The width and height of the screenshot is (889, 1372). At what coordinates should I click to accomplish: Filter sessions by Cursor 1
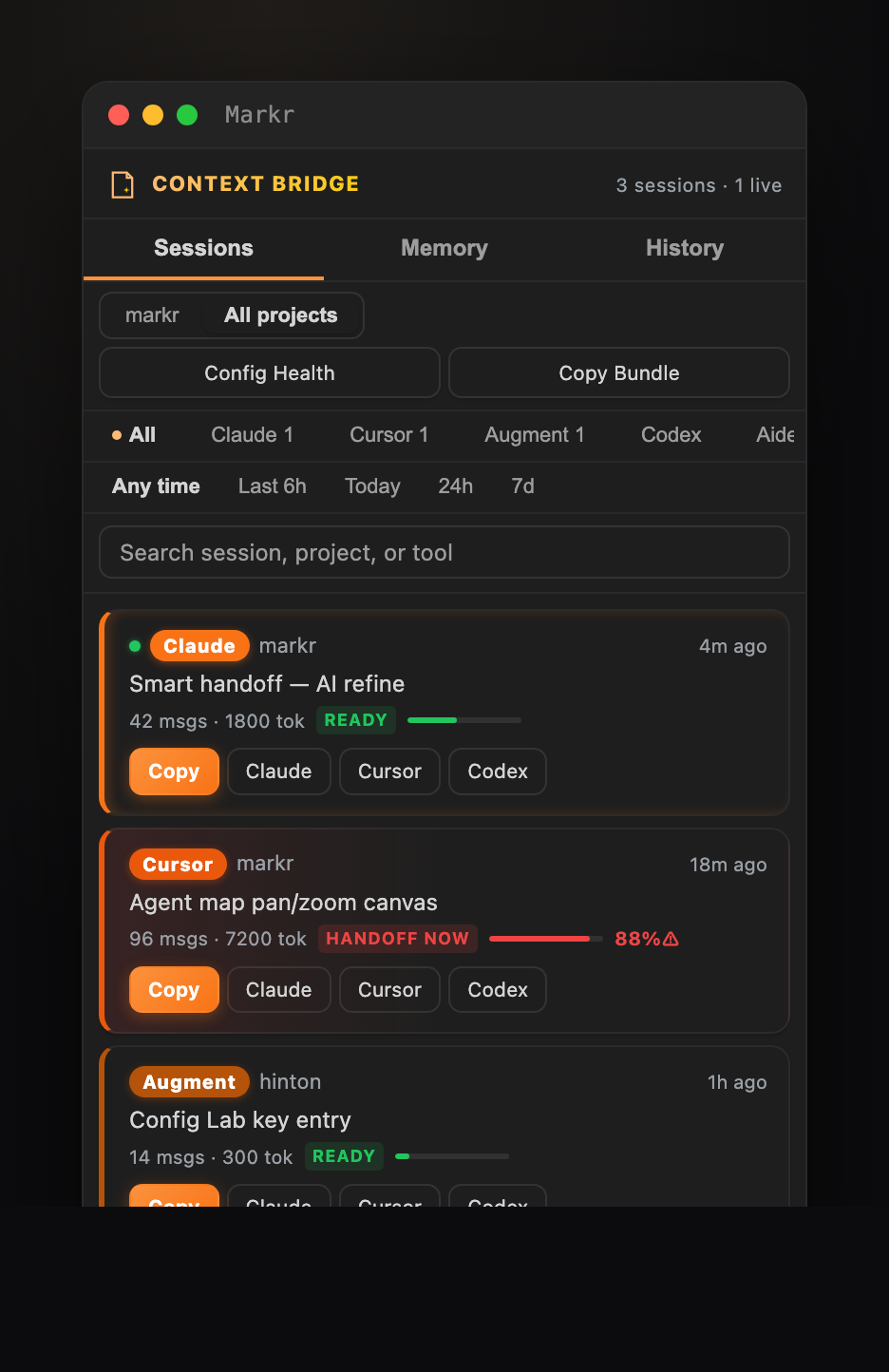pyautogui.click(x=389, y=435)
